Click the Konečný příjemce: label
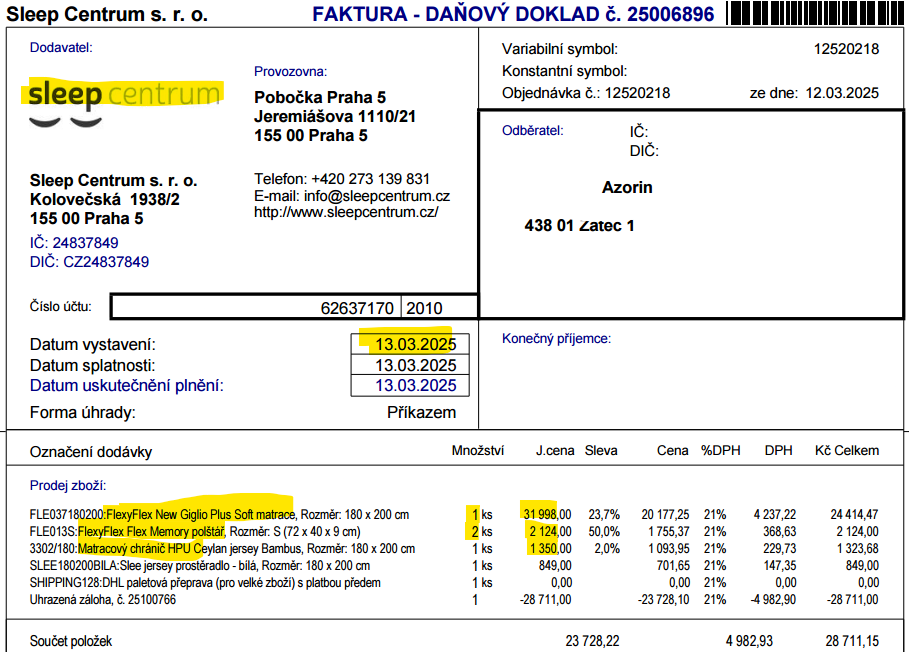 pos(557,338)
